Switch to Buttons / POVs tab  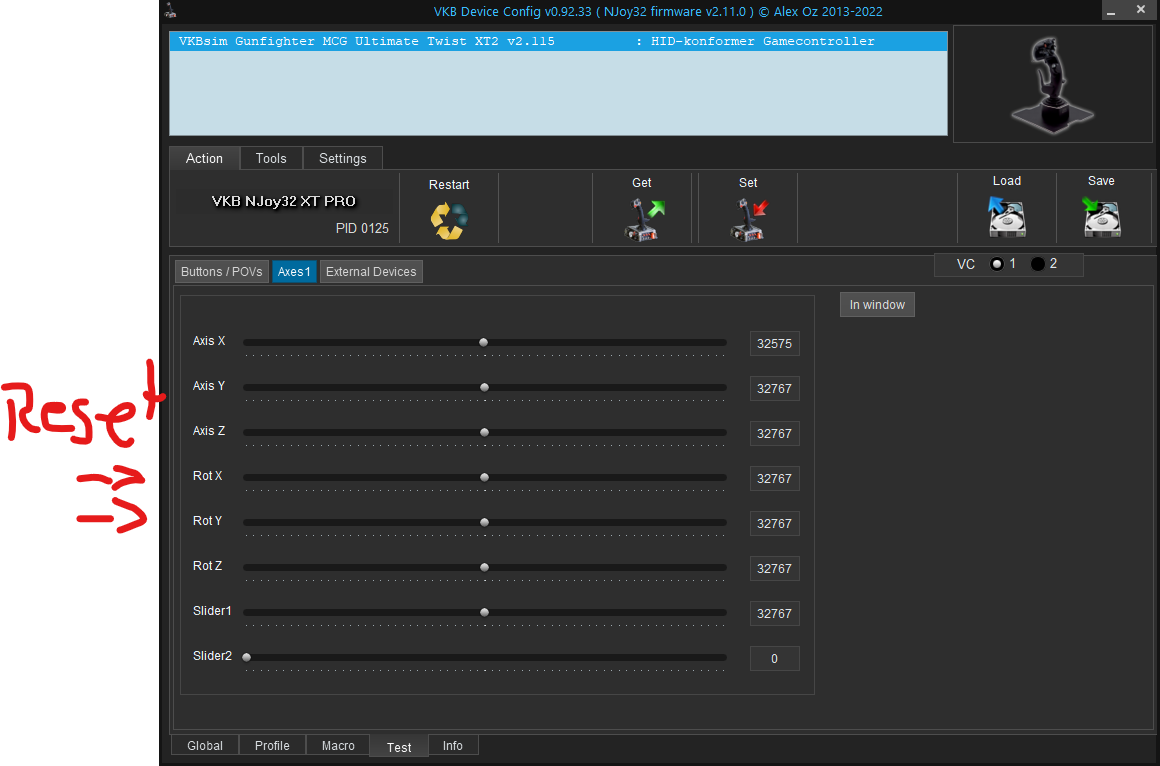[x=222, y=272]
